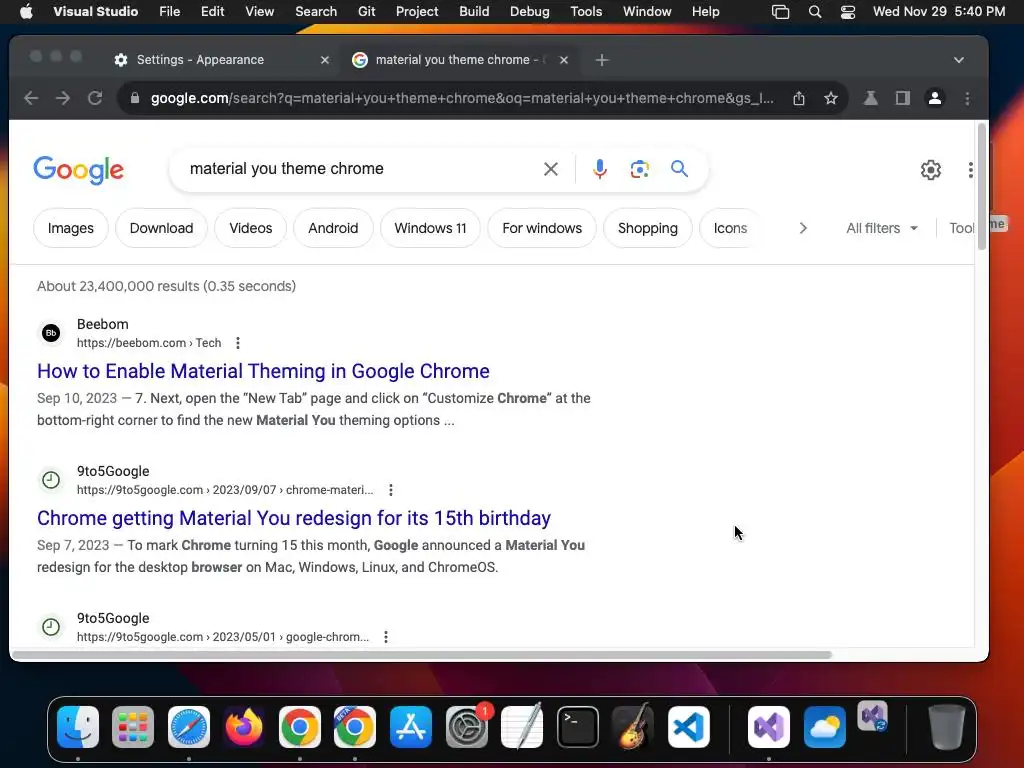Click the blue magnifier search button
The width and height of the screenshot is (1024, 768).
pyautogui.click(x=679, y=169)
